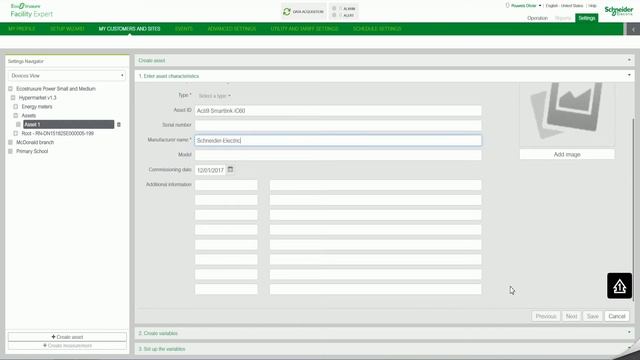
Task: Open the Setup Wizard tab
Action: pos(67,29)
